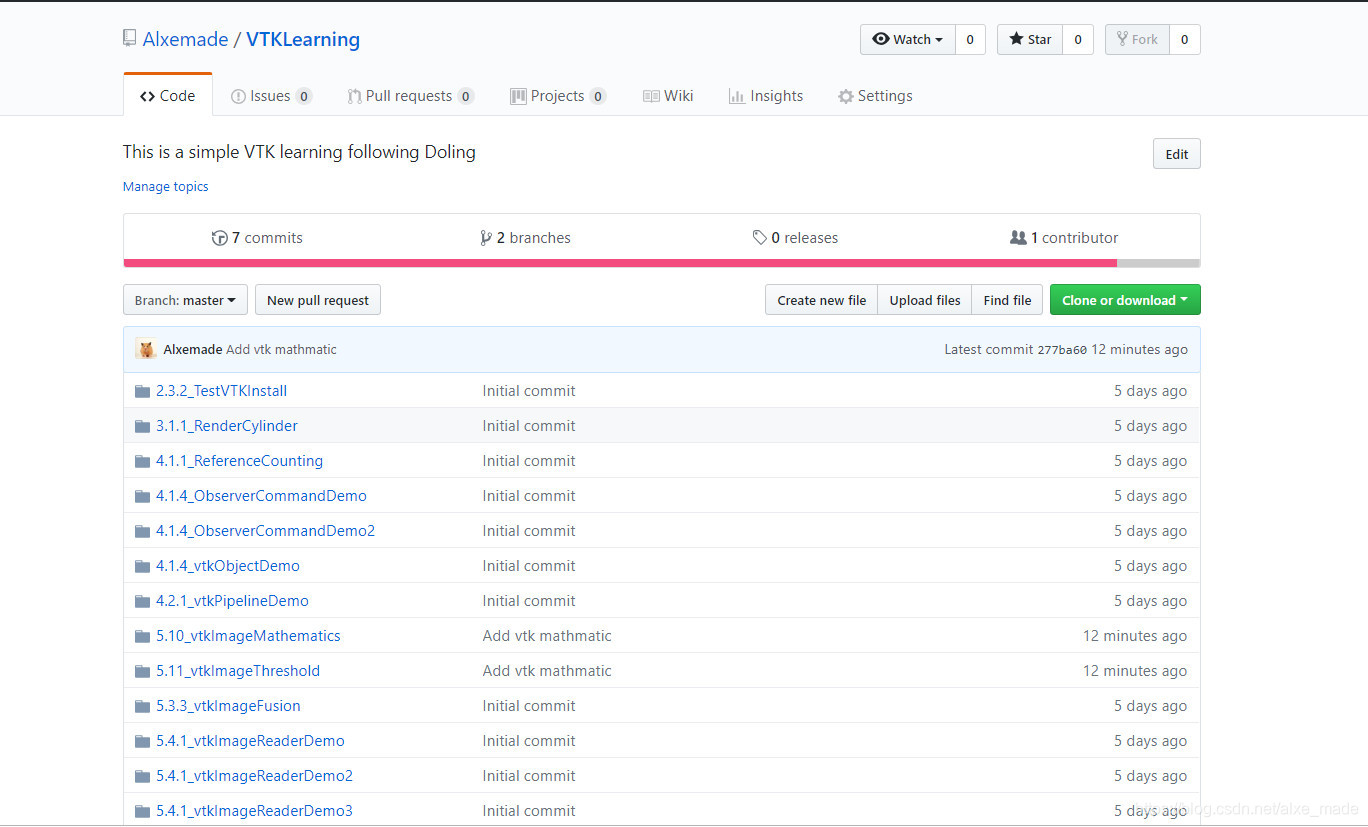This screenshot has height=827, width=1368.
Task: Click folder icon for 5.10_vtkImageMathematics
Action: tap(142, 636)
